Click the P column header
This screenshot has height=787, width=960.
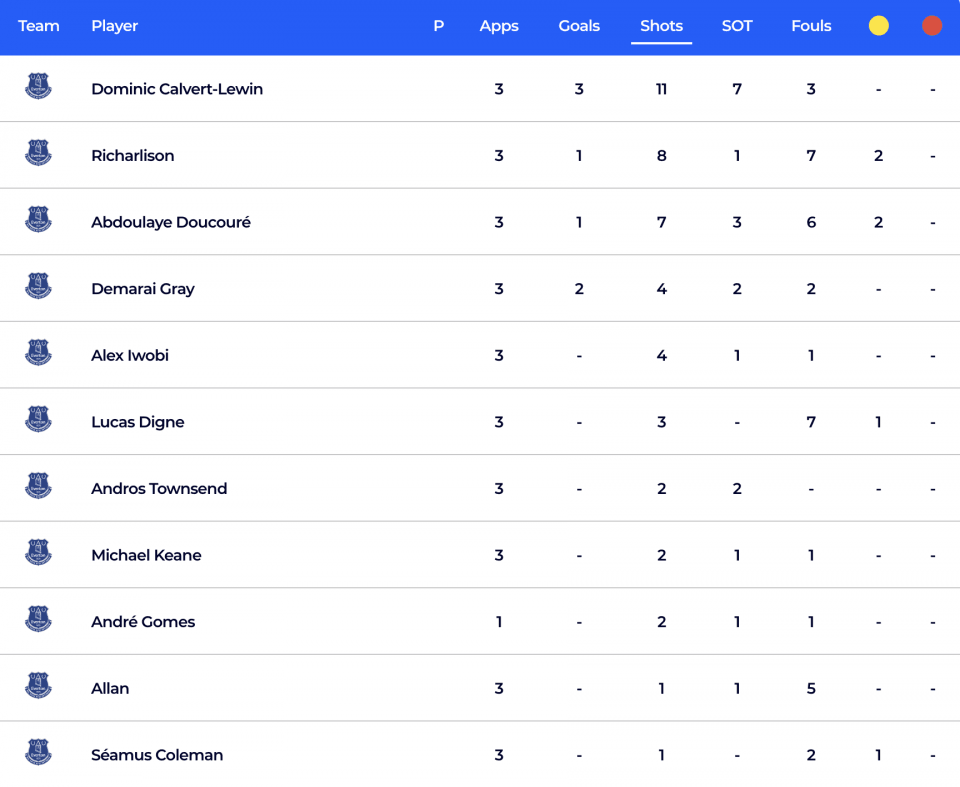(438, 26)
